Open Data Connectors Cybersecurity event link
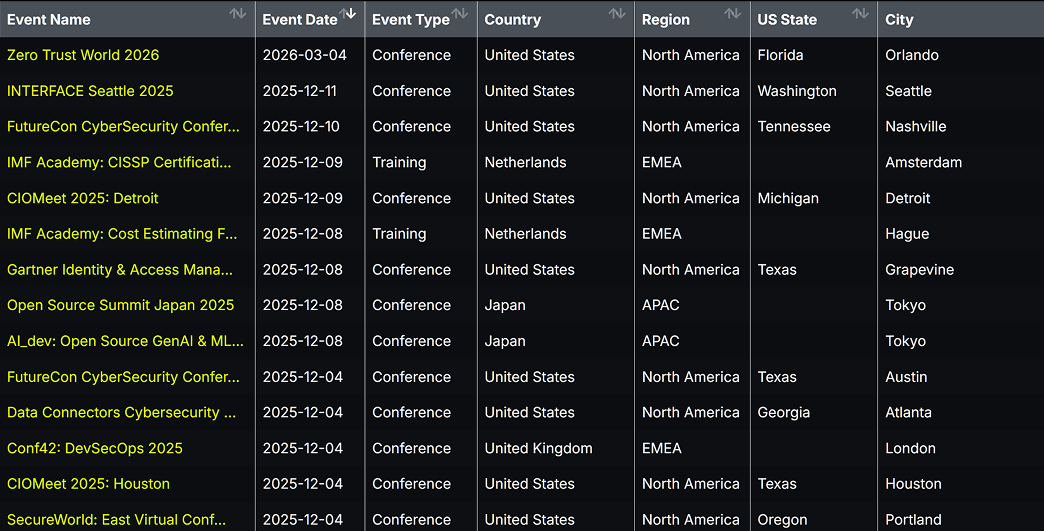This screenshot has height=531, width=1044. click(121, 413)
